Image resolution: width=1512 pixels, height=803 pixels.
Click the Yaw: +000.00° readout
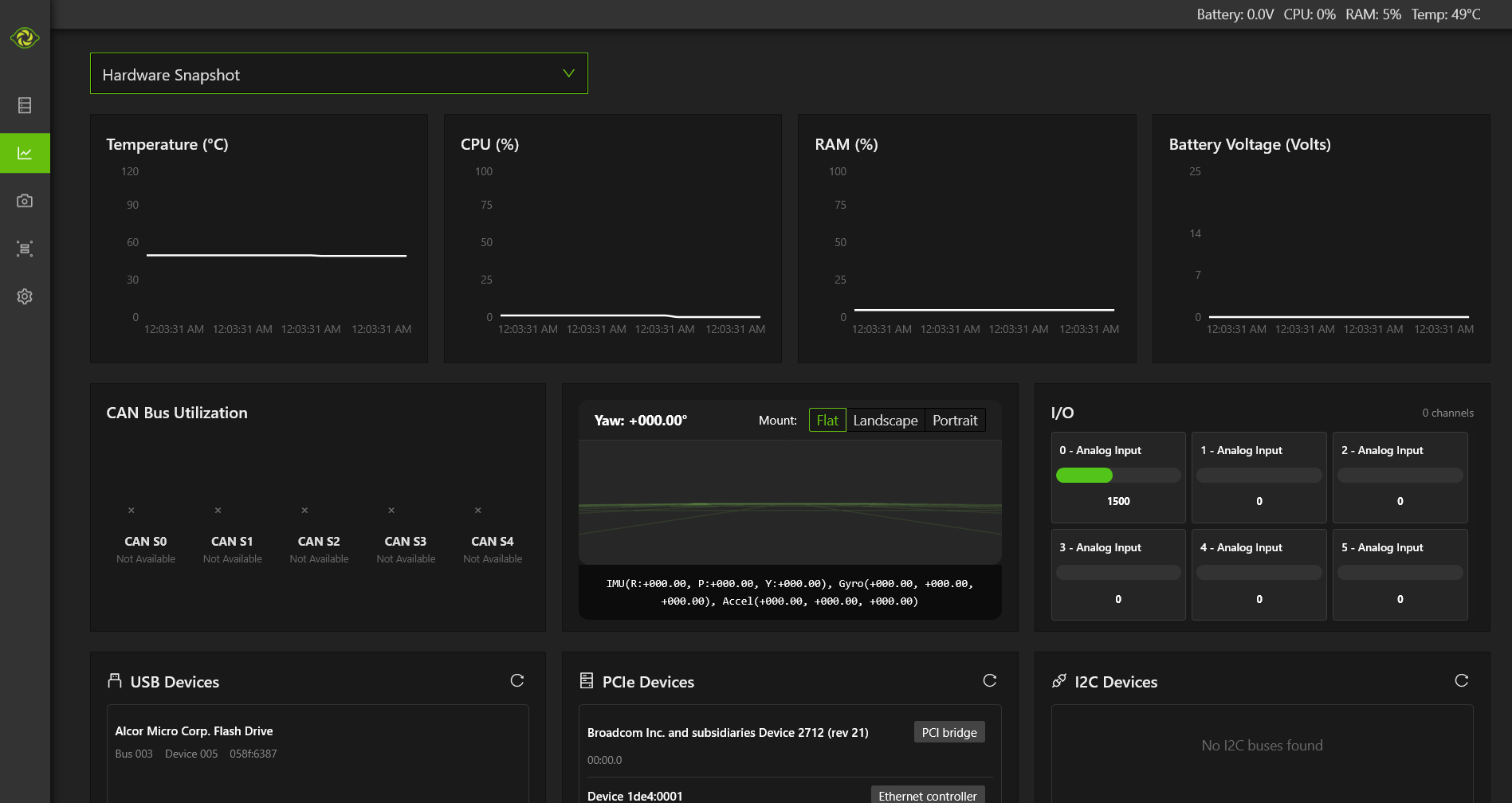pos(641,420)
